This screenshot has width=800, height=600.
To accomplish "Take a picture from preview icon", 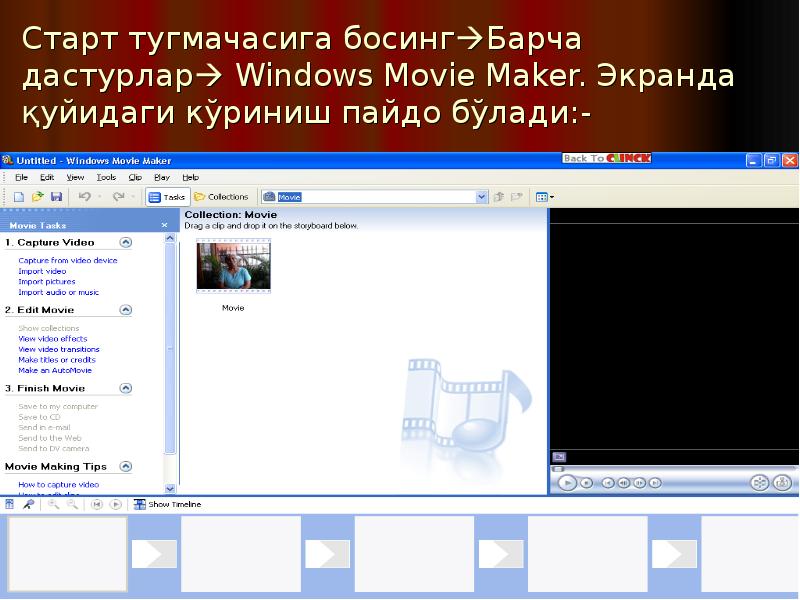I will [780, 482].
